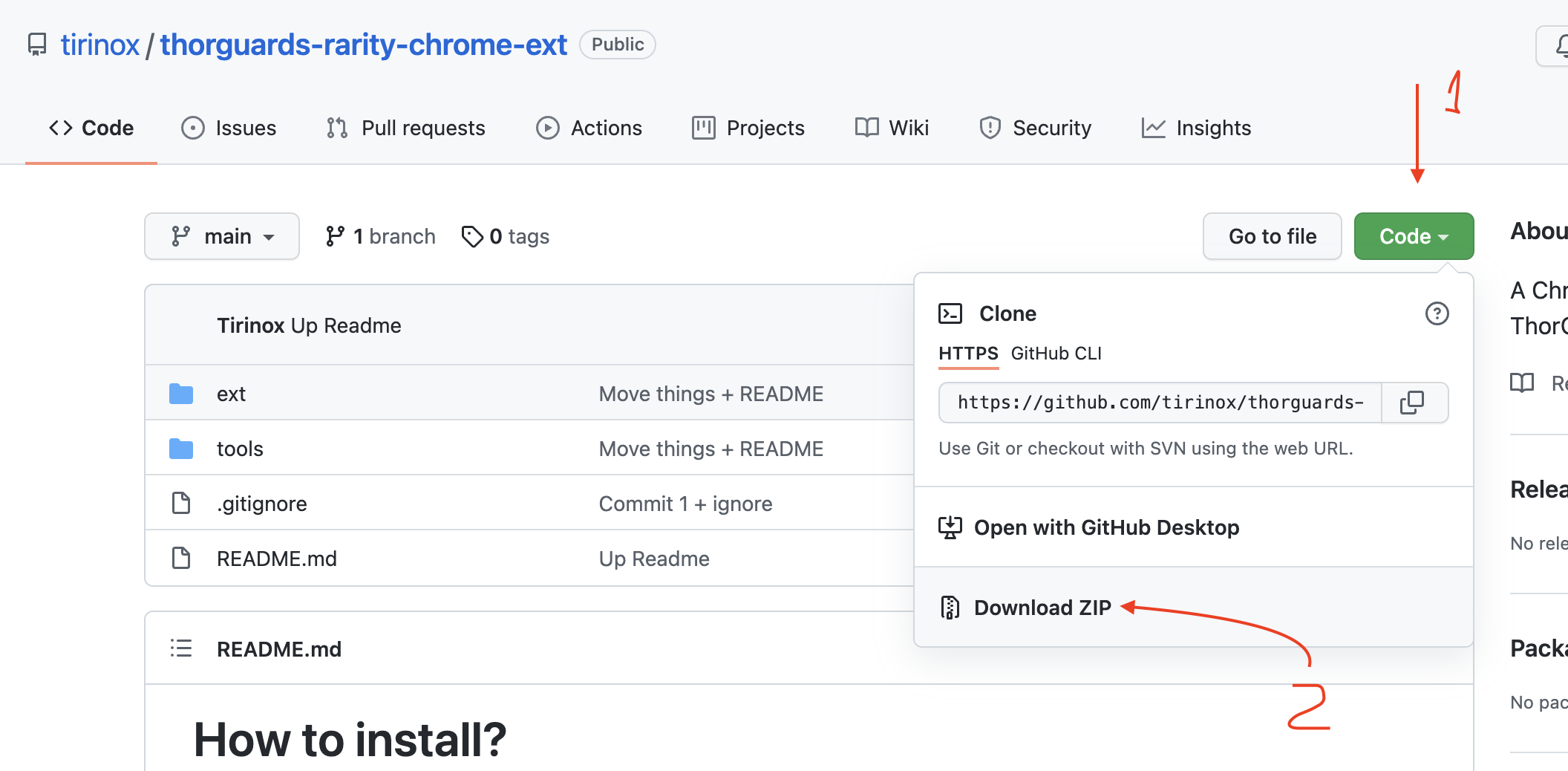
Task: Open tools row's Move things + README commit
Action: coord(711,449)
